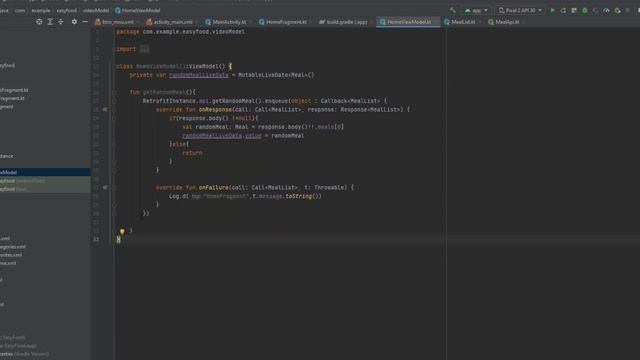
Task: Select the easyfood (test) package item
Action: tap(45, 189)
